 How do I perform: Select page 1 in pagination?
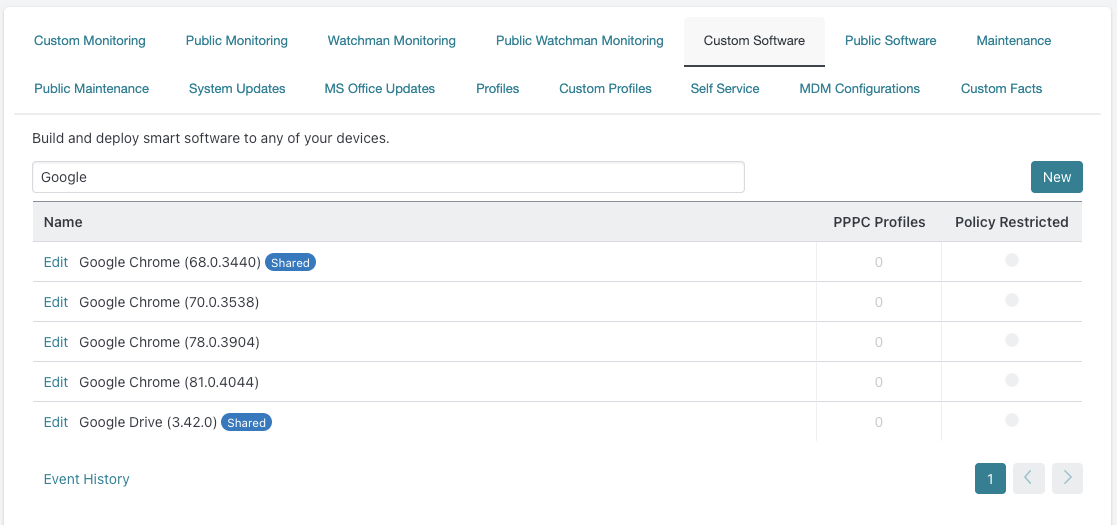click(989, 479)
